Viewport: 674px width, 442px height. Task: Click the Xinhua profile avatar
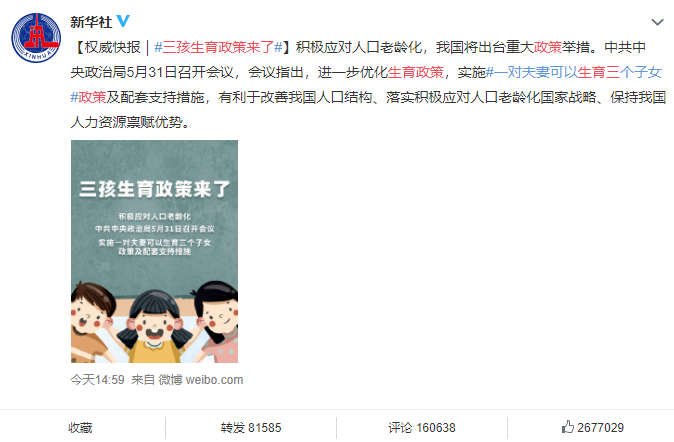(36, 38)
